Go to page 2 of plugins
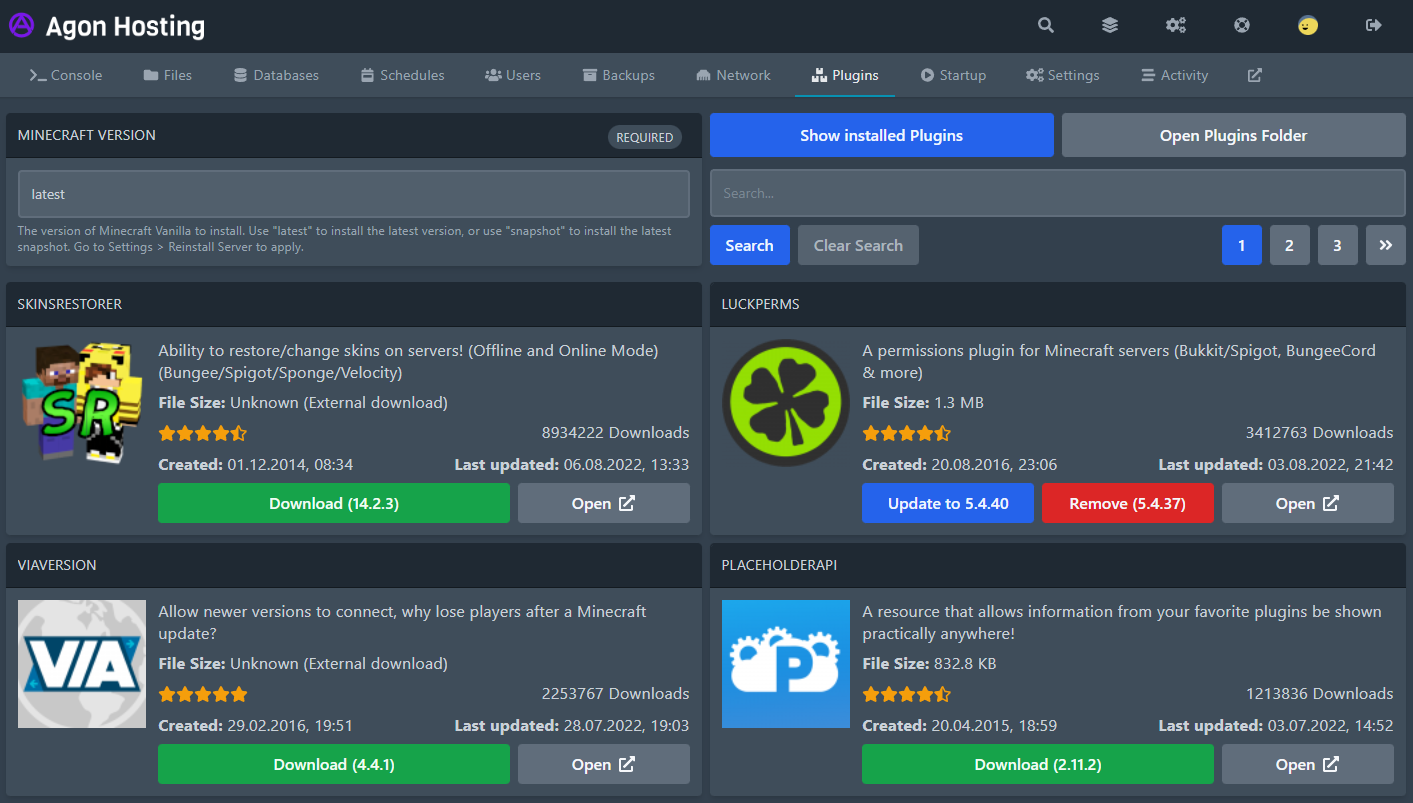The width and height of the screenshot is (1413, 803). 1289,245
